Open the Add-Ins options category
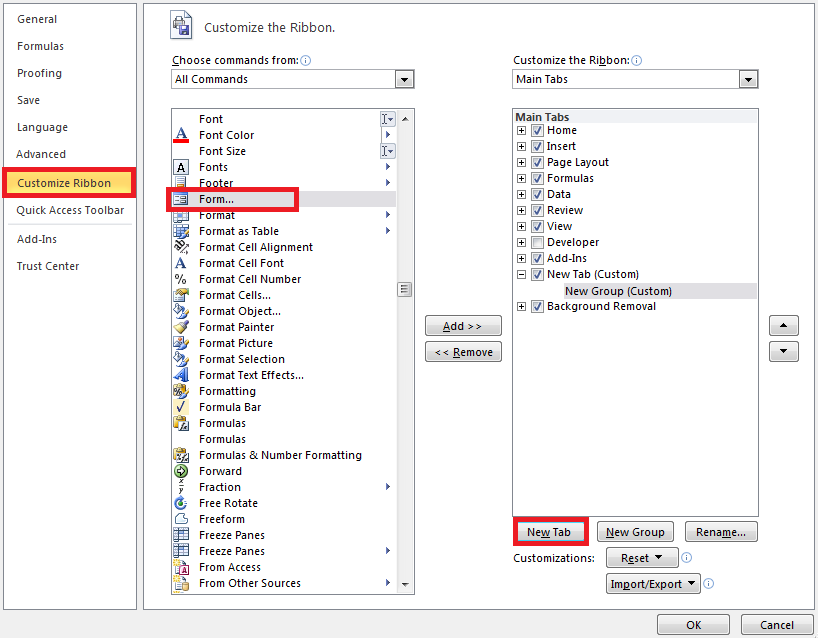This screenshot has width=818, height=638. pos(37,239)
